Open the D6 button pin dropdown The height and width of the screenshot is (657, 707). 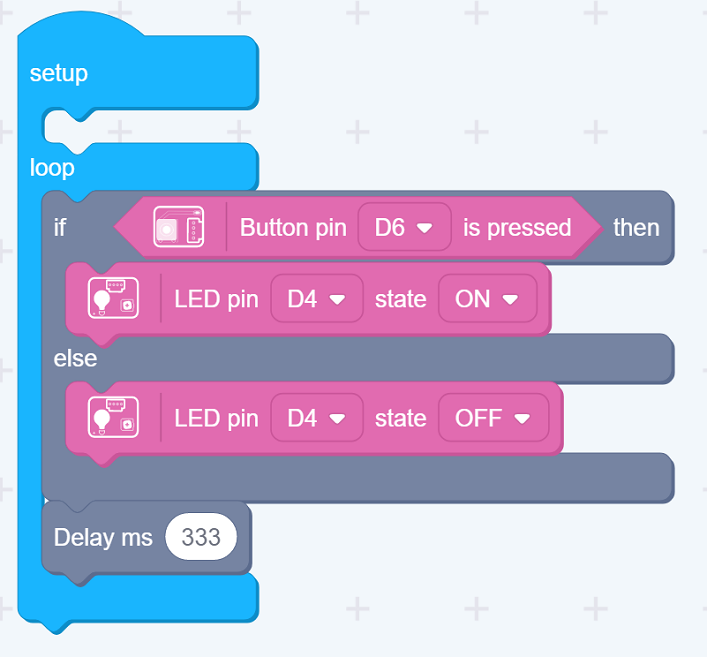pyautogui.click(x=404, y=227)
